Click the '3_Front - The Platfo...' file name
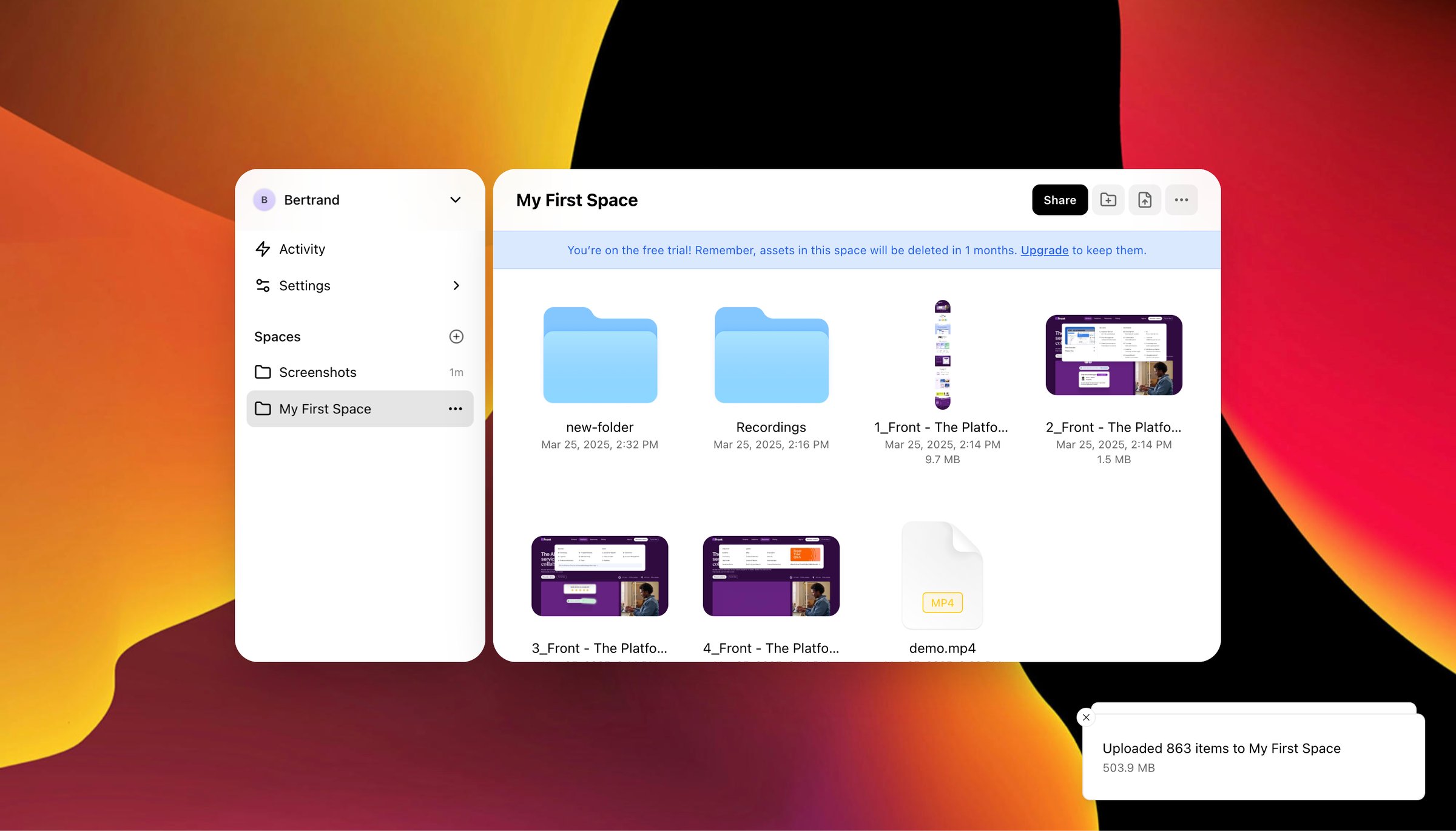This screenshot has width=1456, height=831. pos(599,648)
